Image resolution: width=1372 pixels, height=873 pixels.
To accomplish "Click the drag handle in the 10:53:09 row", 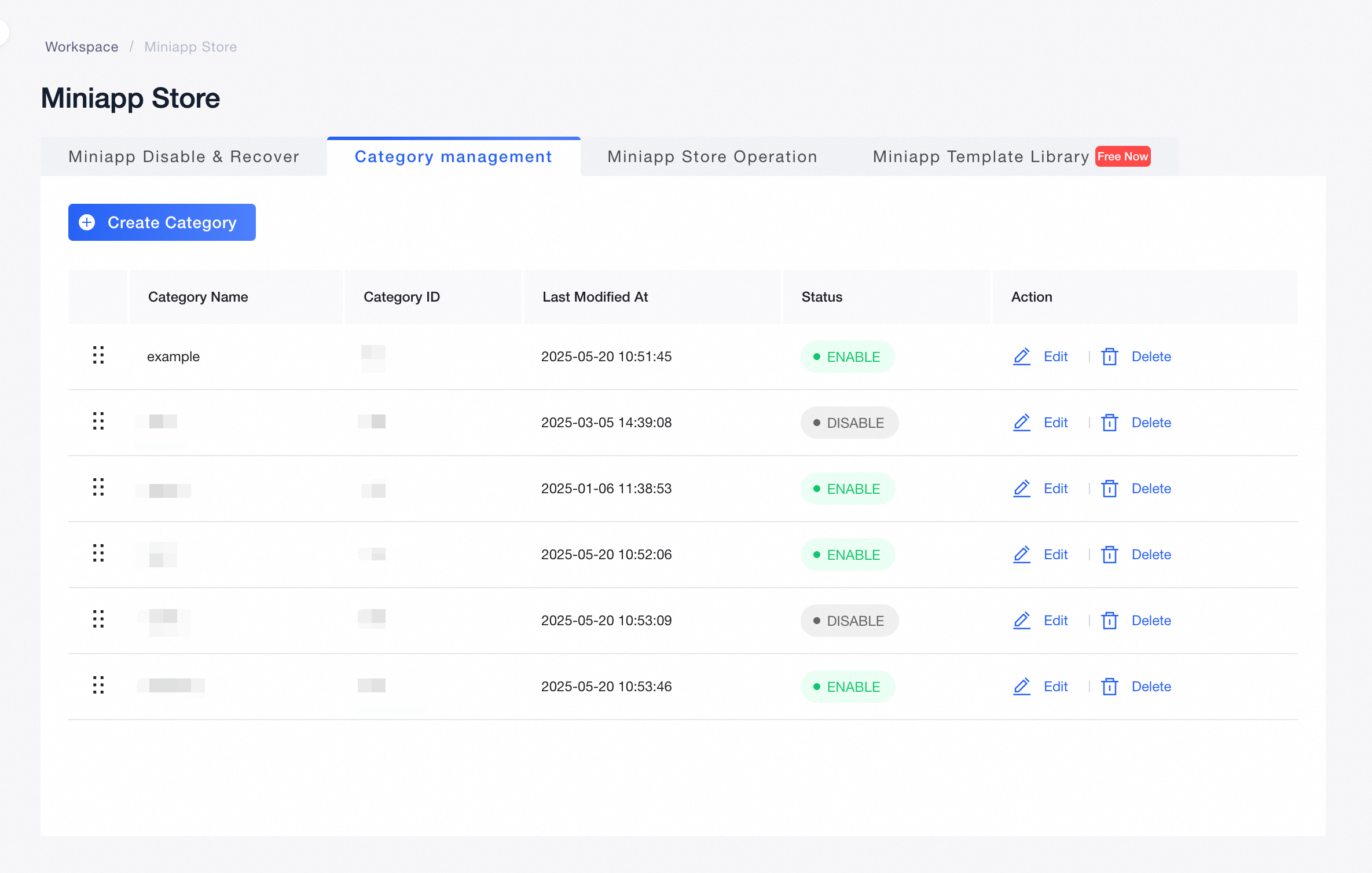I will click(98, 619).
